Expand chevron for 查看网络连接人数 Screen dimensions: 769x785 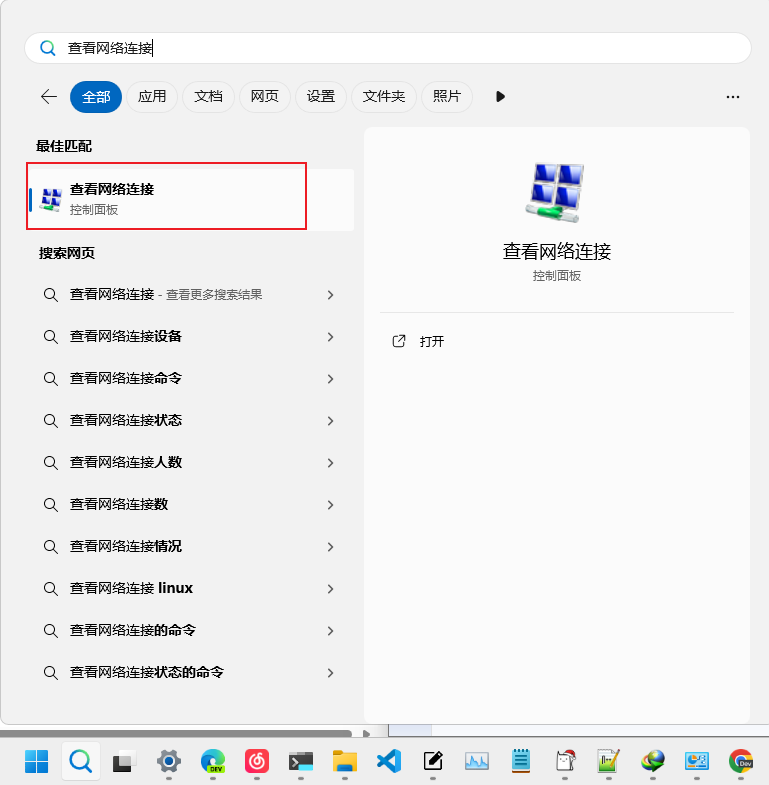click(330, 463)
